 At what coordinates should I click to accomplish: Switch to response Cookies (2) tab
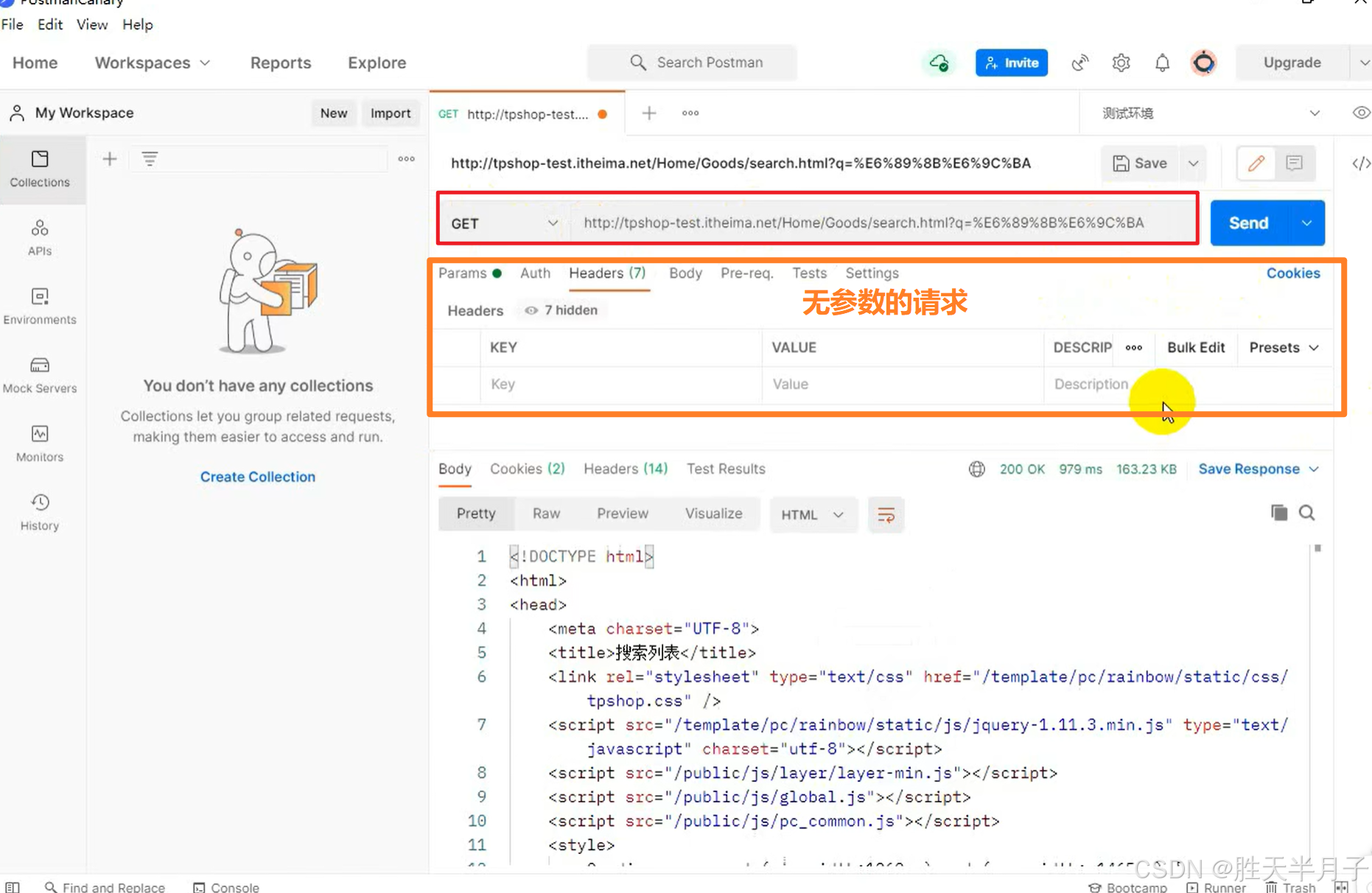click(527, 469)
